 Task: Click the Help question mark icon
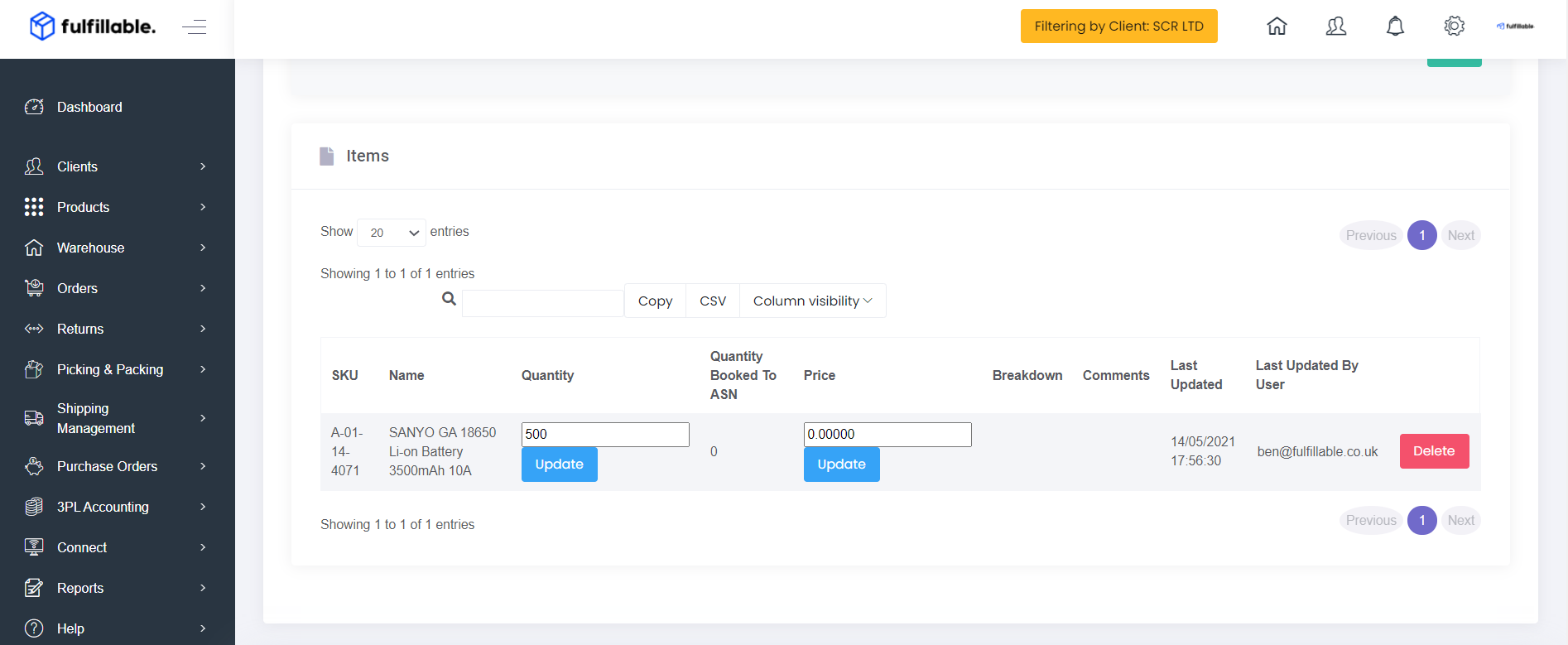(x=34, y=628)
